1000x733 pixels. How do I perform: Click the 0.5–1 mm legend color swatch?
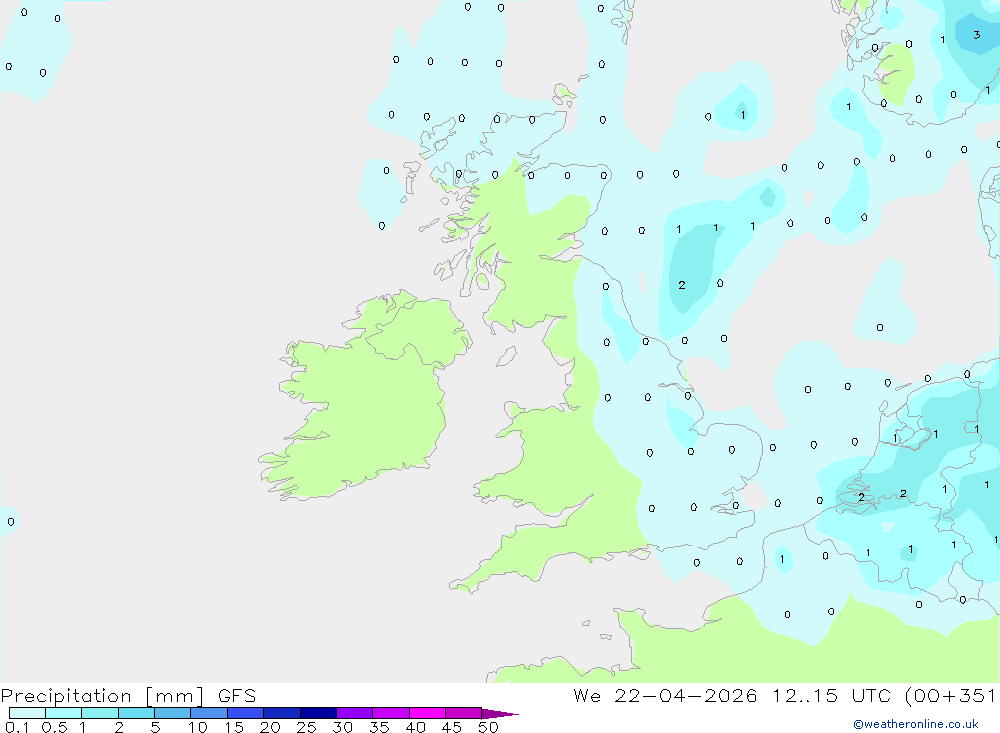tap(64, 713)
